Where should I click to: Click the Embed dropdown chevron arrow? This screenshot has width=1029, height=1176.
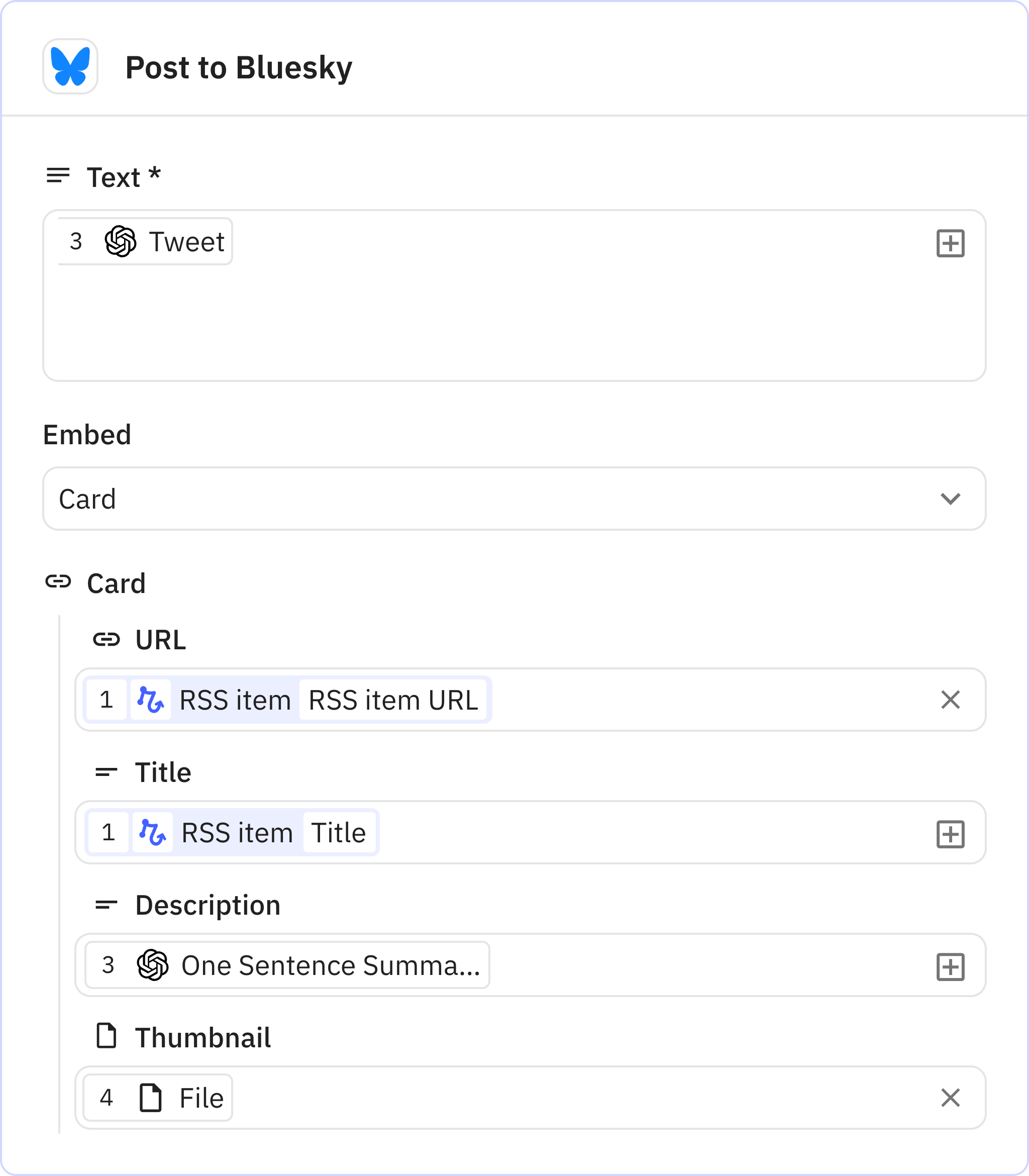point(950,499)
